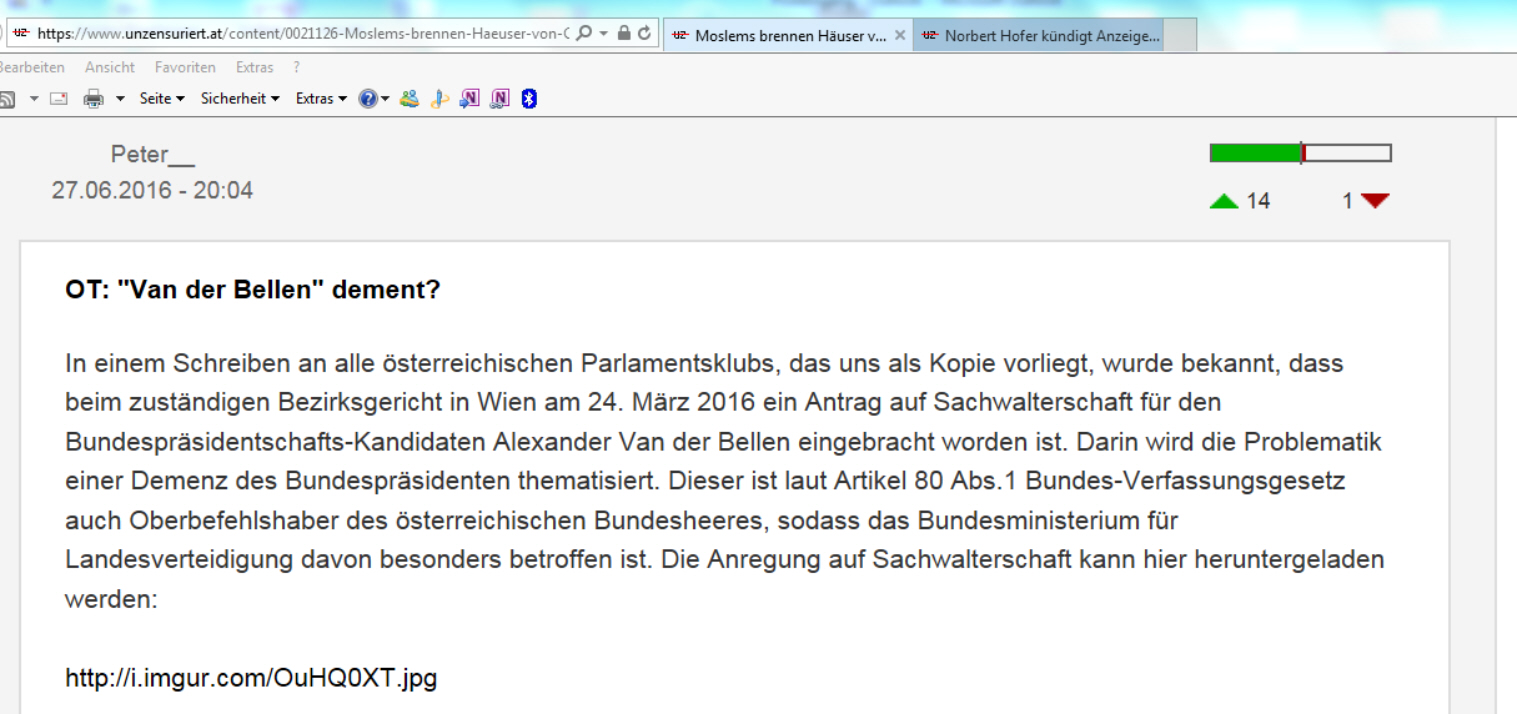Screen dimensions: 1517x714
Task: Click the comment rating progress bar
Action: tap(1300, 153)
